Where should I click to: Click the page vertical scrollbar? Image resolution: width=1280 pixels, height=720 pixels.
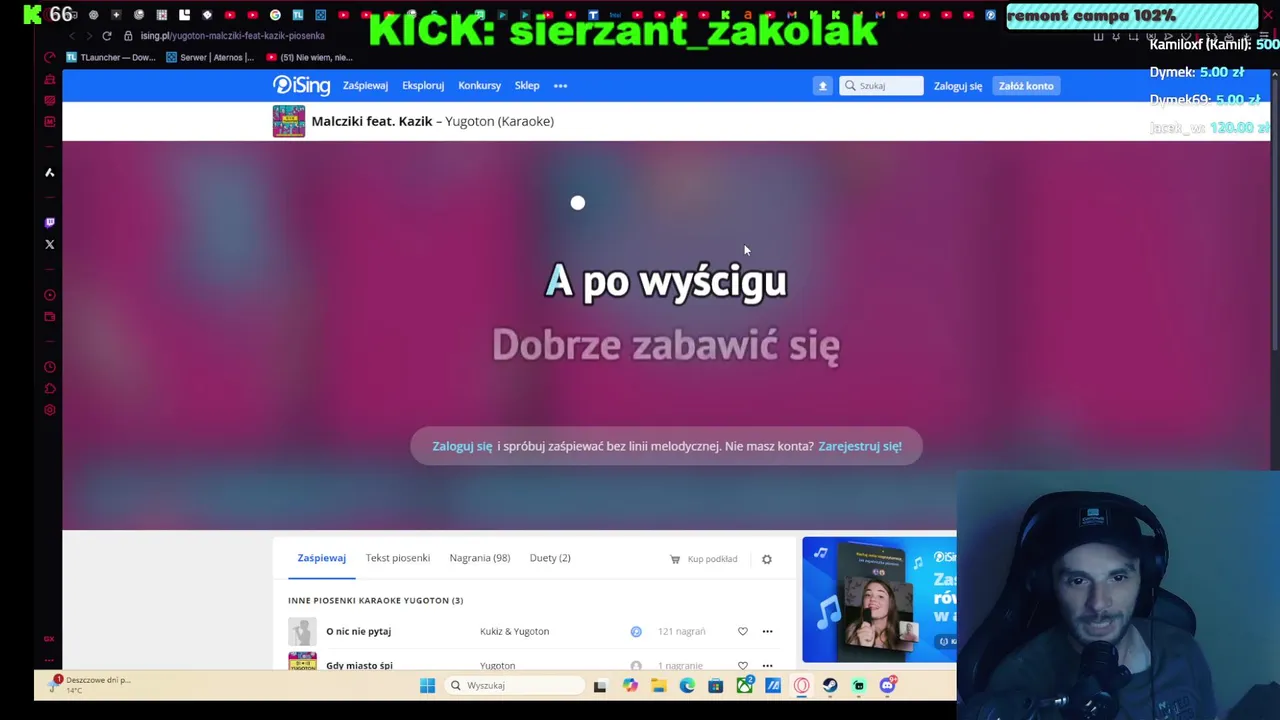coord(1274,210)
